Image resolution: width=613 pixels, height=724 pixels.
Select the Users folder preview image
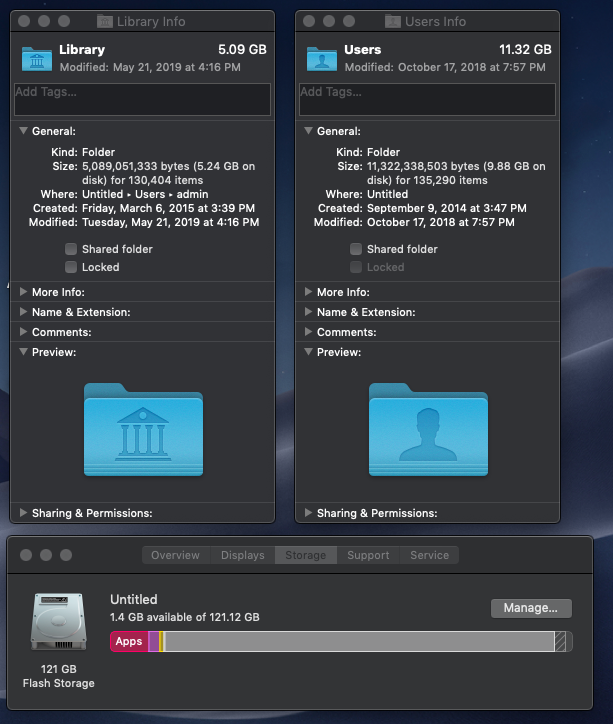click(428, 429)
